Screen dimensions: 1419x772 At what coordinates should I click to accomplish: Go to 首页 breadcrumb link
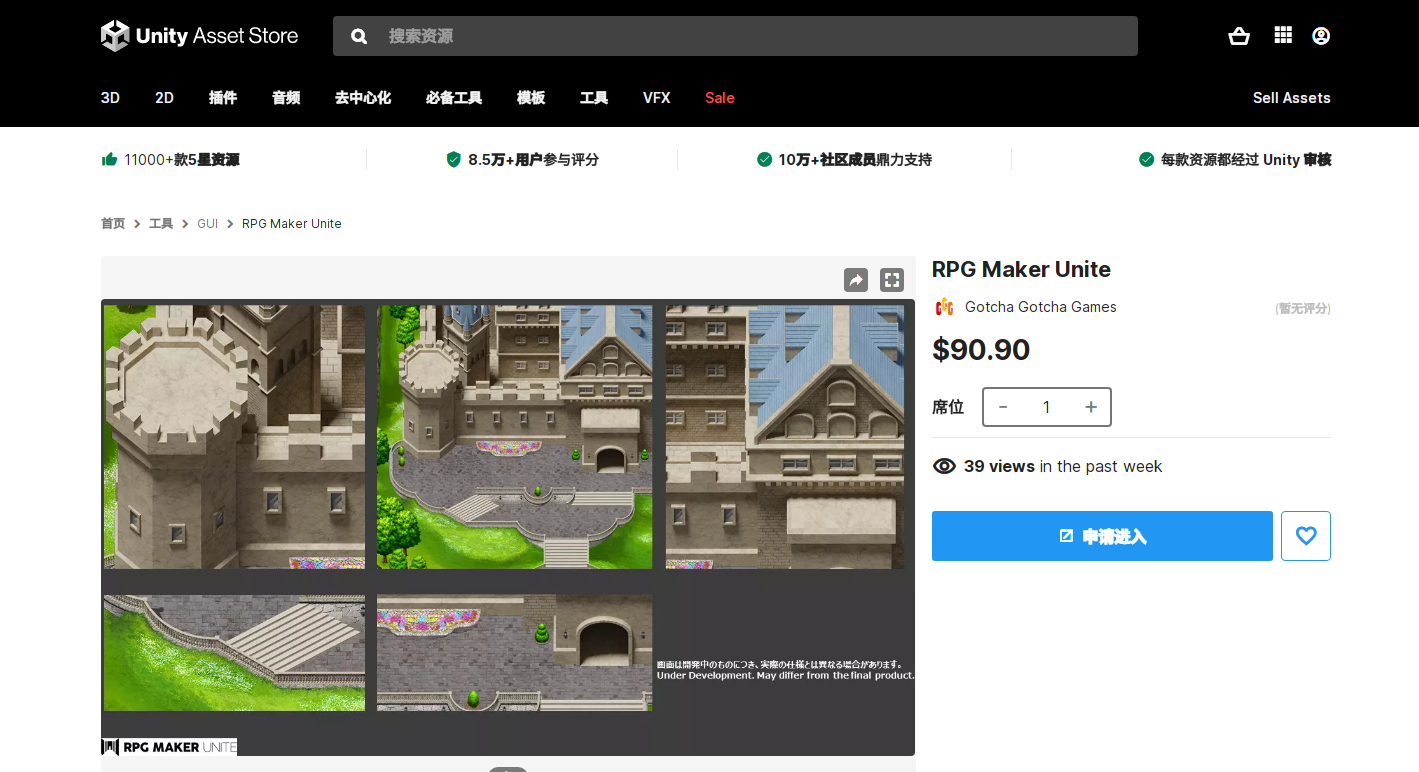(113, 224)
